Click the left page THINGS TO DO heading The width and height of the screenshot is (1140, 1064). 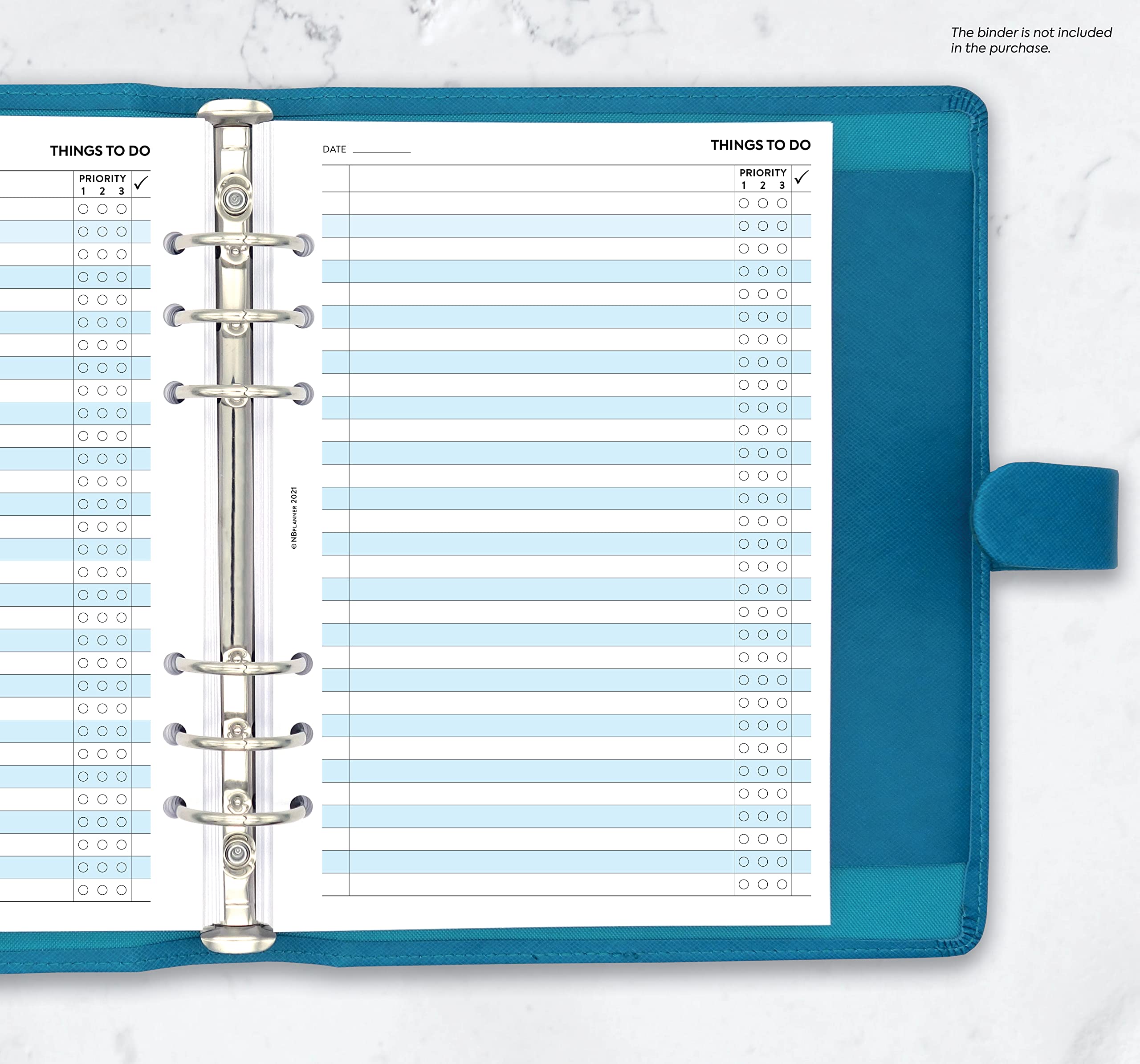click(100, 151)
